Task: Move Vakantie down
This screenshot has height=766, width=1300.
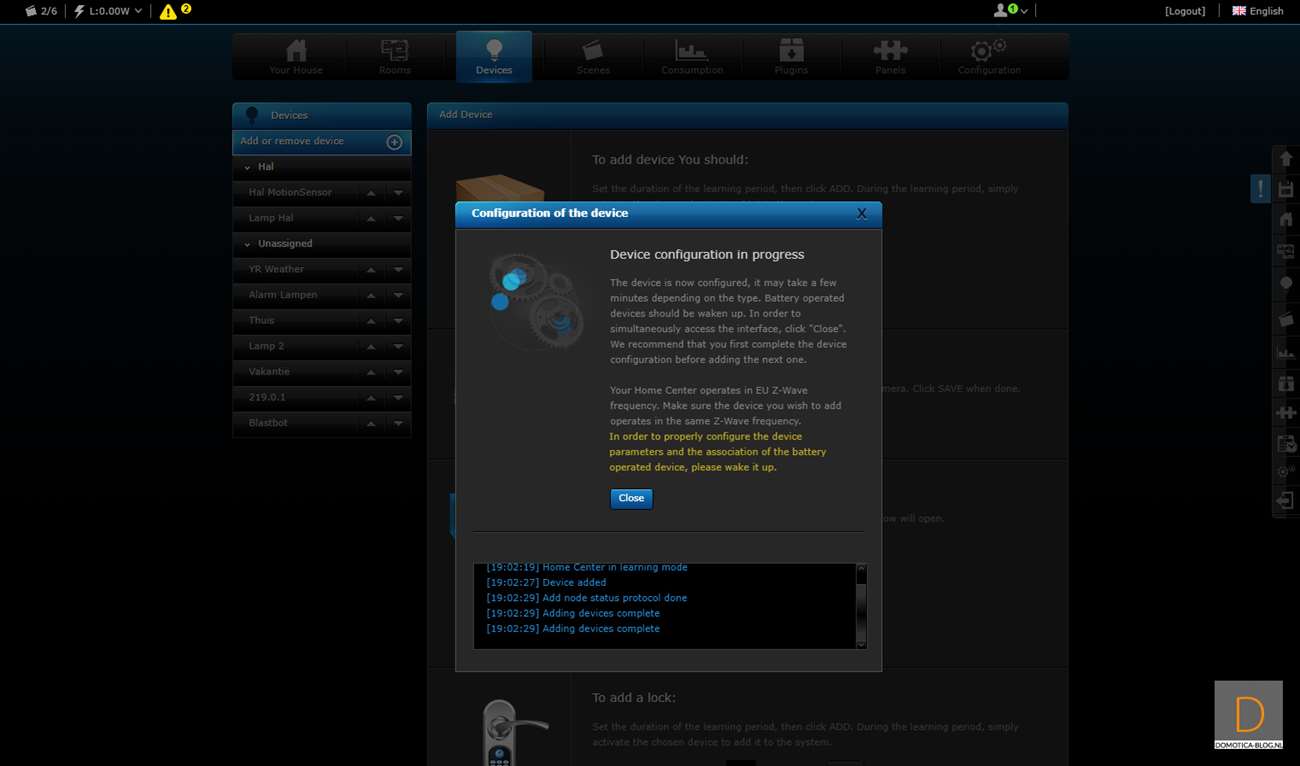Action: coord(398,372)
